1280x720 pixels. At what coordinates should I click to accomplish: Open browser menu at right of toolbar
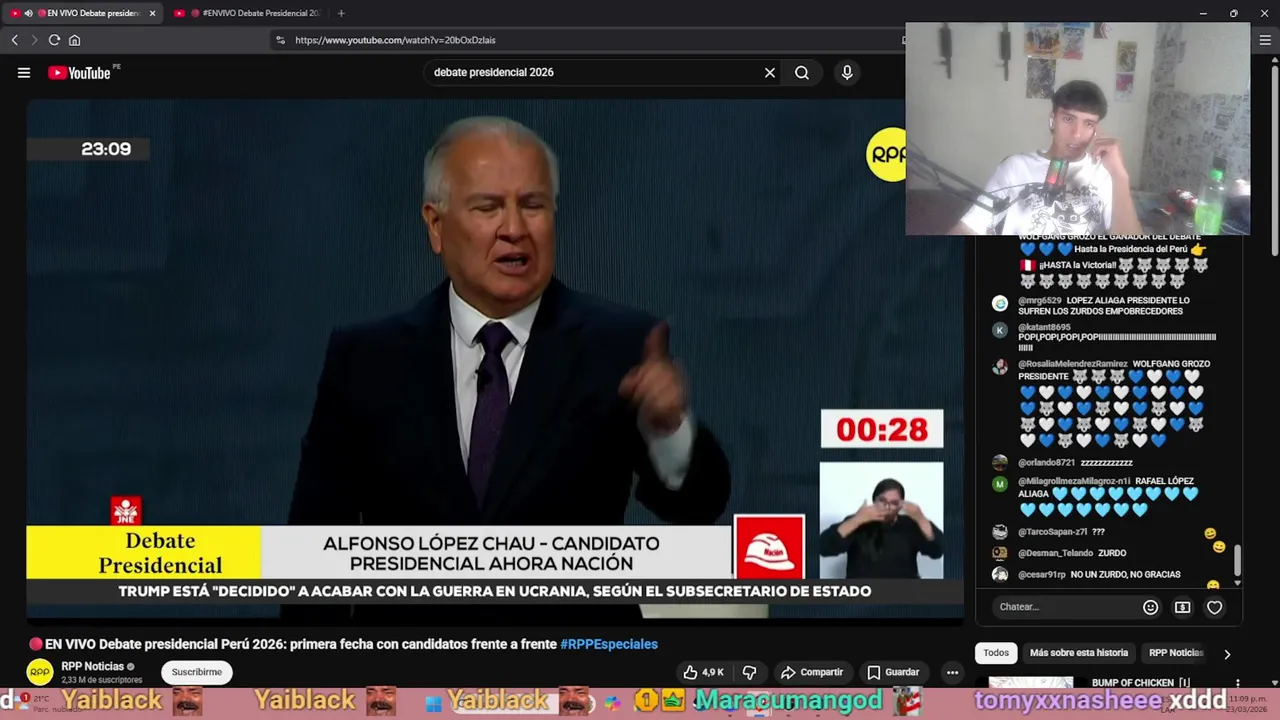pyautogui.click(x=1265, y=40)
